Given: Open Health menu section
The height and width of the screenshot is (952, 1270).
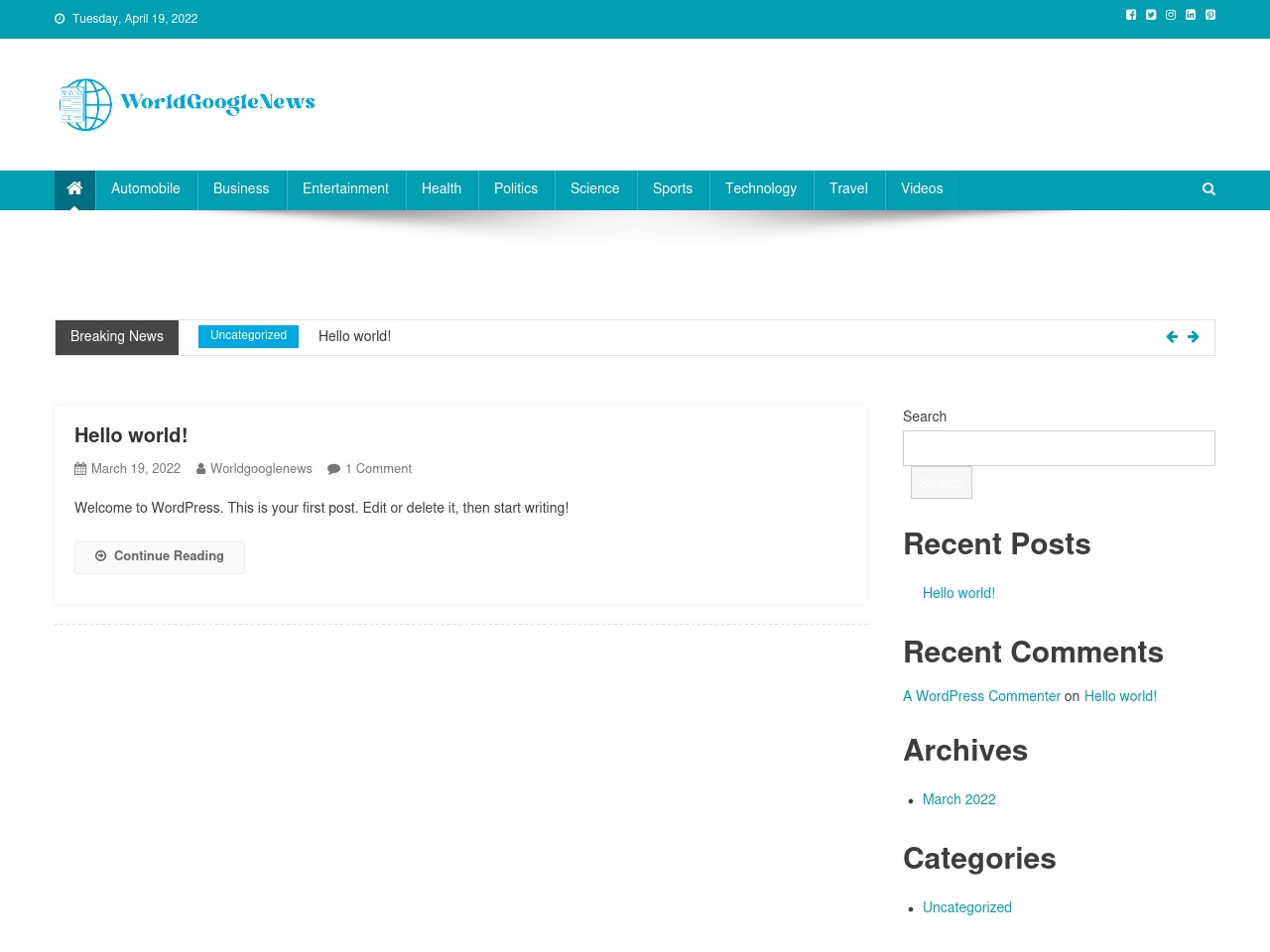Looking at the screenshot, I should [442, 188].
